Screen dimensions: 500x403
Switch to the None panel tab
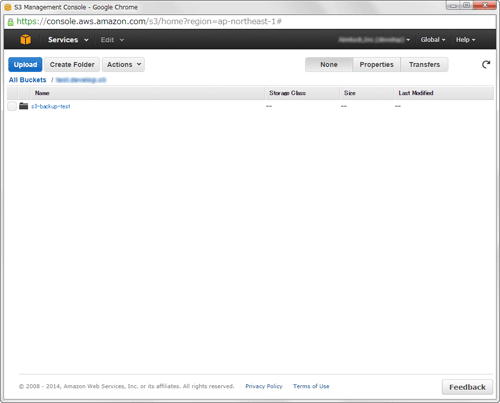pyautogui.click(x=329, y=65)
